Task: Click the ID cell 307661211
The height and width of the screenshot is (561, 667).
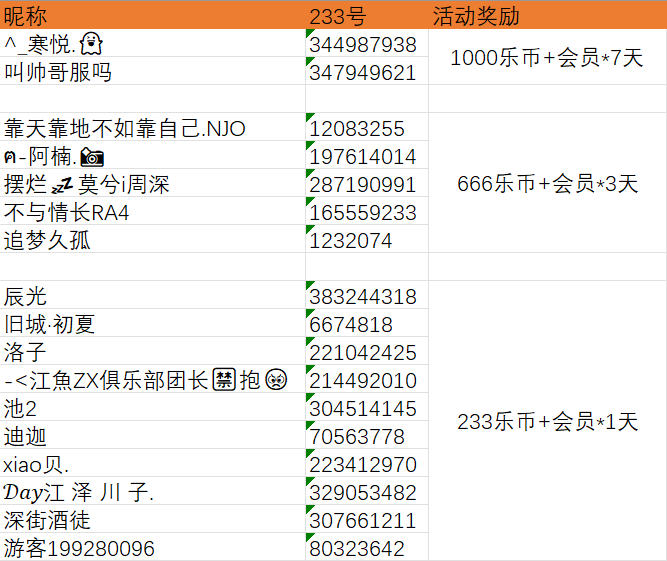Action: [367, 520]
